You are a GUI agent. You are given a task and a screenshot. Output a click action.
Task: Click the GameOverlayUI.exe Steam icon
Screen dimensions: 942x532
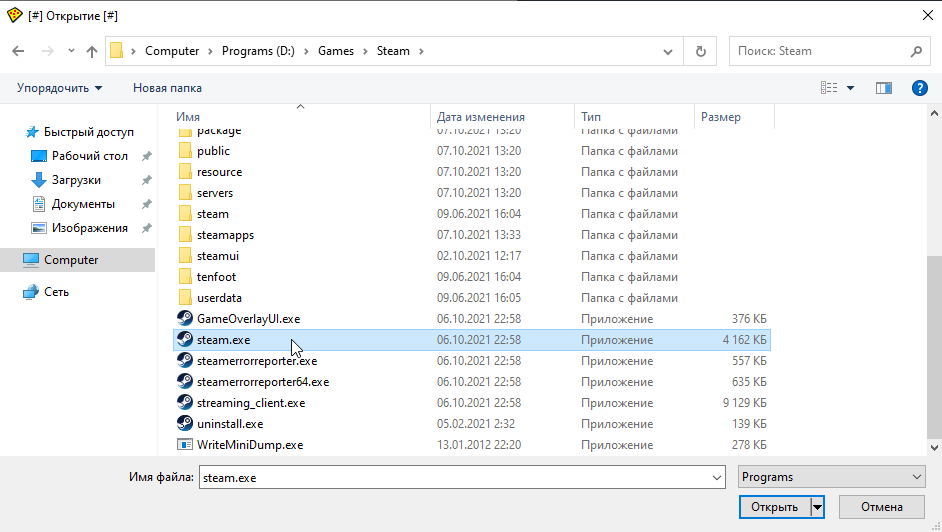(185, 318)
